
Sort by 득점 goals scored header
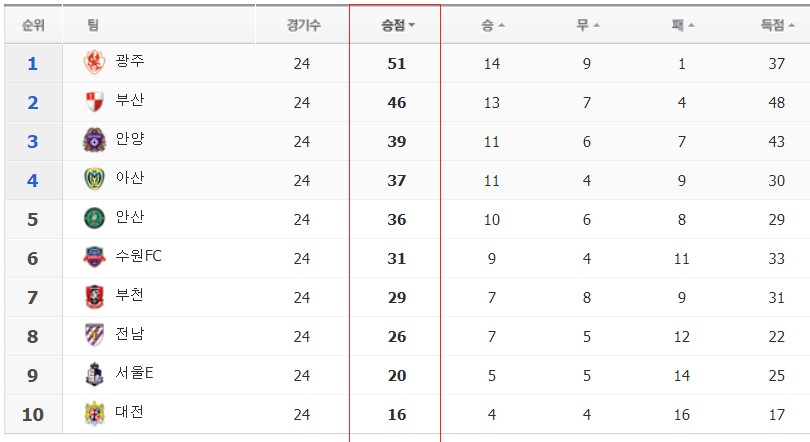777,25
